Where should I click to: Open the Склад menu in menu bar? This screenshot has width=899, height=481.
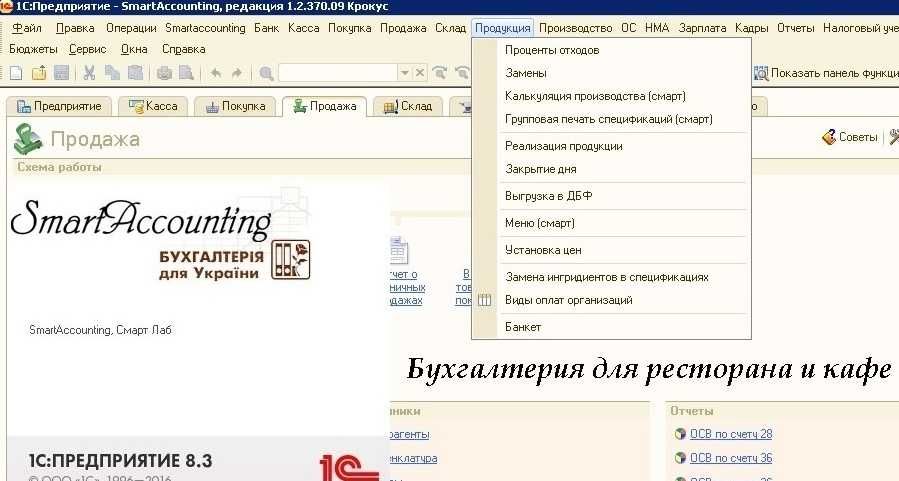[451, 28]
